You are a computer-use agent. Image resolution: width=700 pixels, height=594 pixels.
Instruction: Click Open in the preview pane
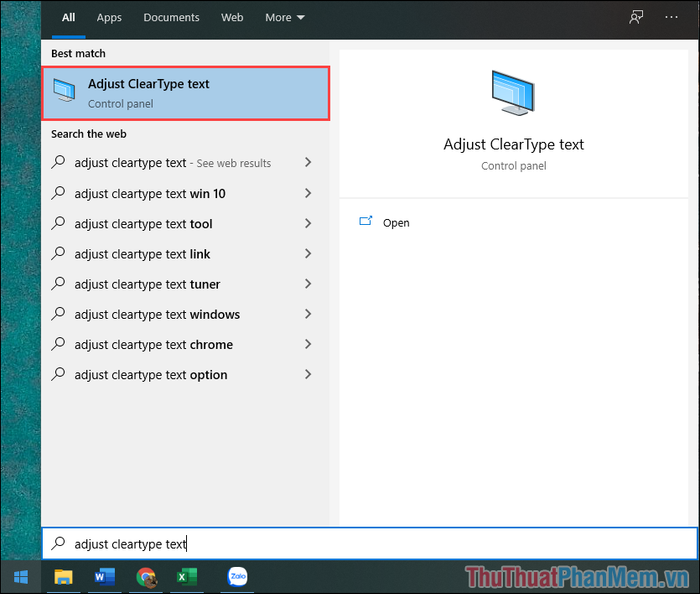click(x=396, y=222)
